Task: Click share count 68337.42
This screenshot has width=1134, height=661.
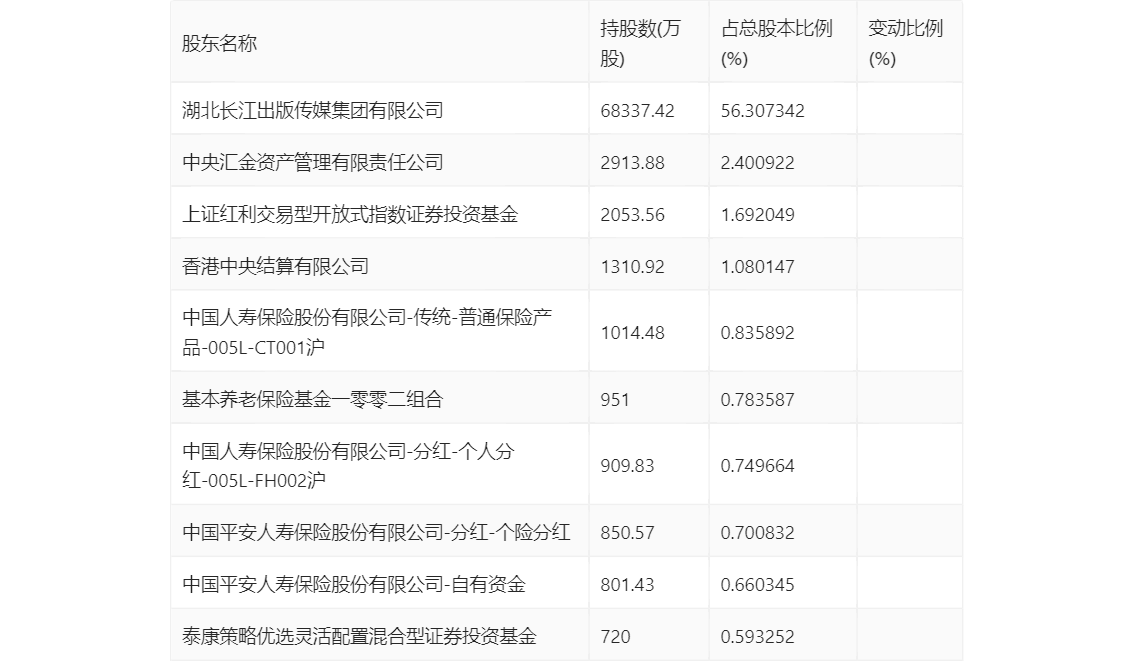Action: point(637,111)
